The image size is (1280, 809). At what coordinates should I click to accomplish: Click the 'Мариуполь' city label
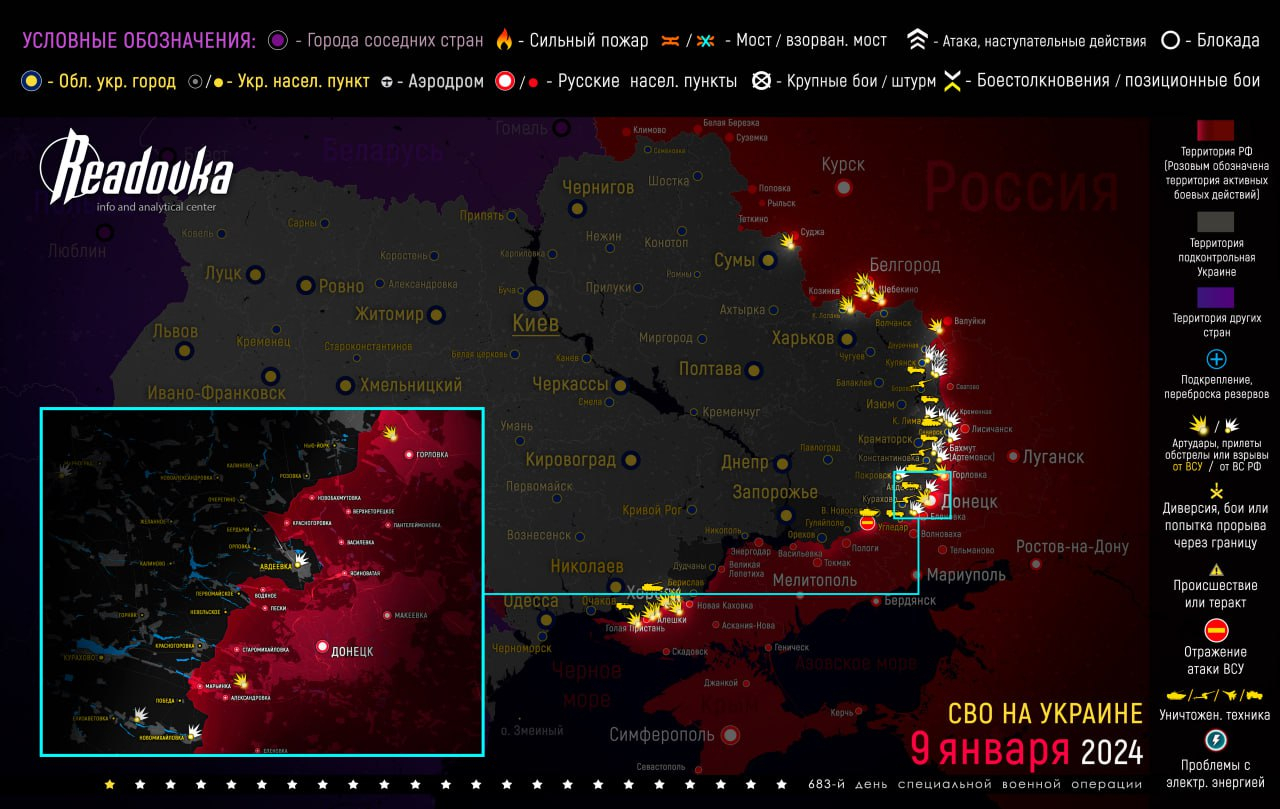click(965, 575)
